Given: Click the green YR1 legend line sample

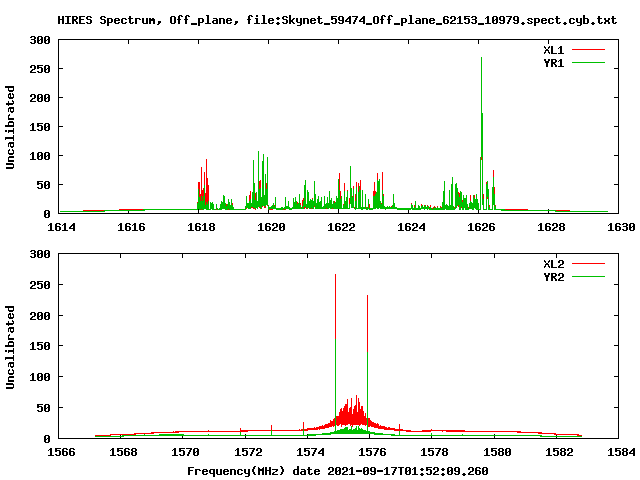Looking at the screenshot, I should (588, 63).
